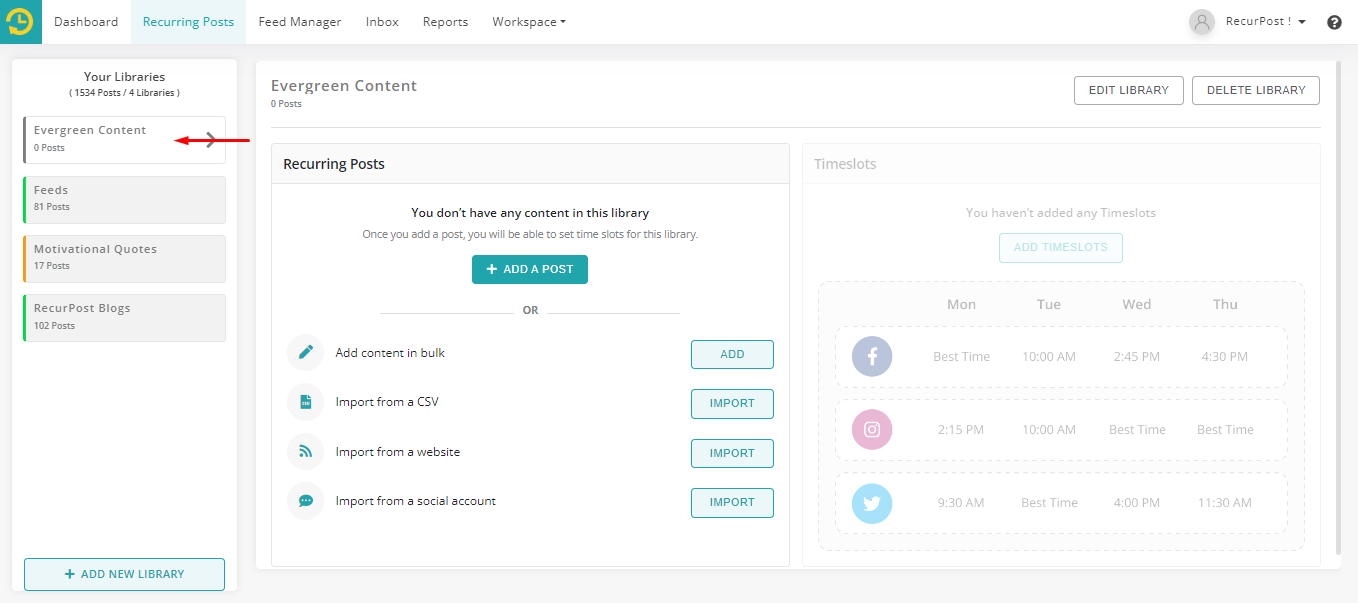1358x603 pixels.
Task: Select the Motivational Quotes library
Action: click(x=124, y=258)
